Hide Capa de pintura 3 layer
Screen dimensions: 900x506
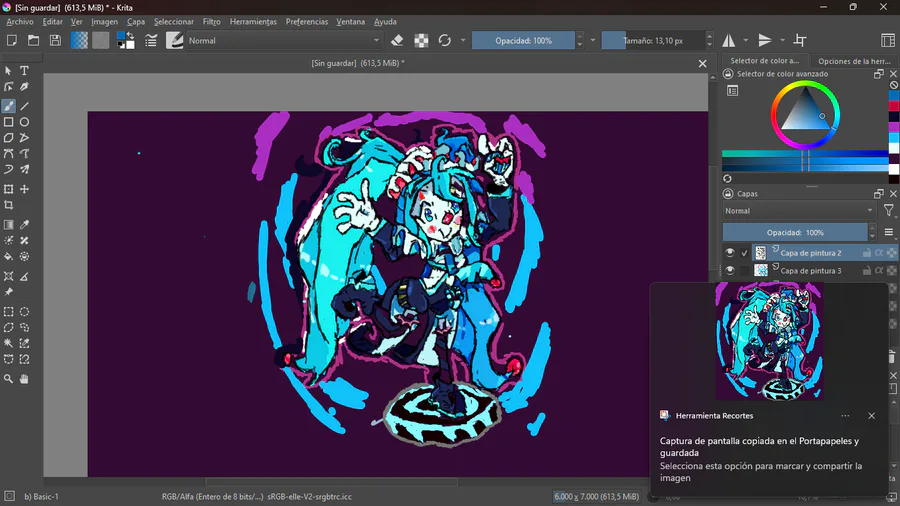click(730, 270)
